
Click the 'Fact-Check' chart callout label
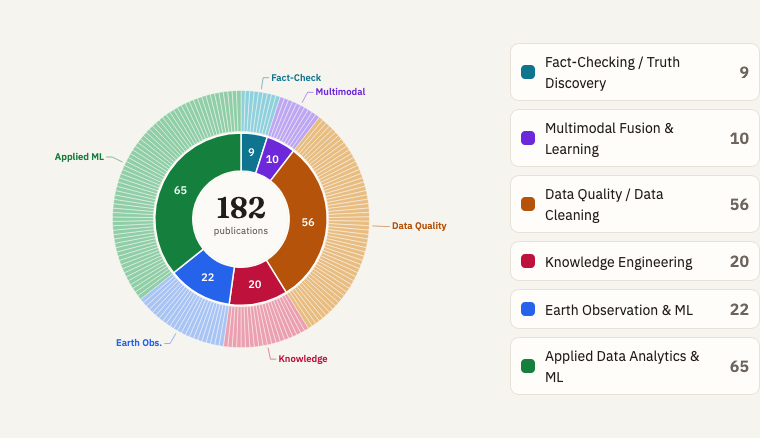click(296, 78)
